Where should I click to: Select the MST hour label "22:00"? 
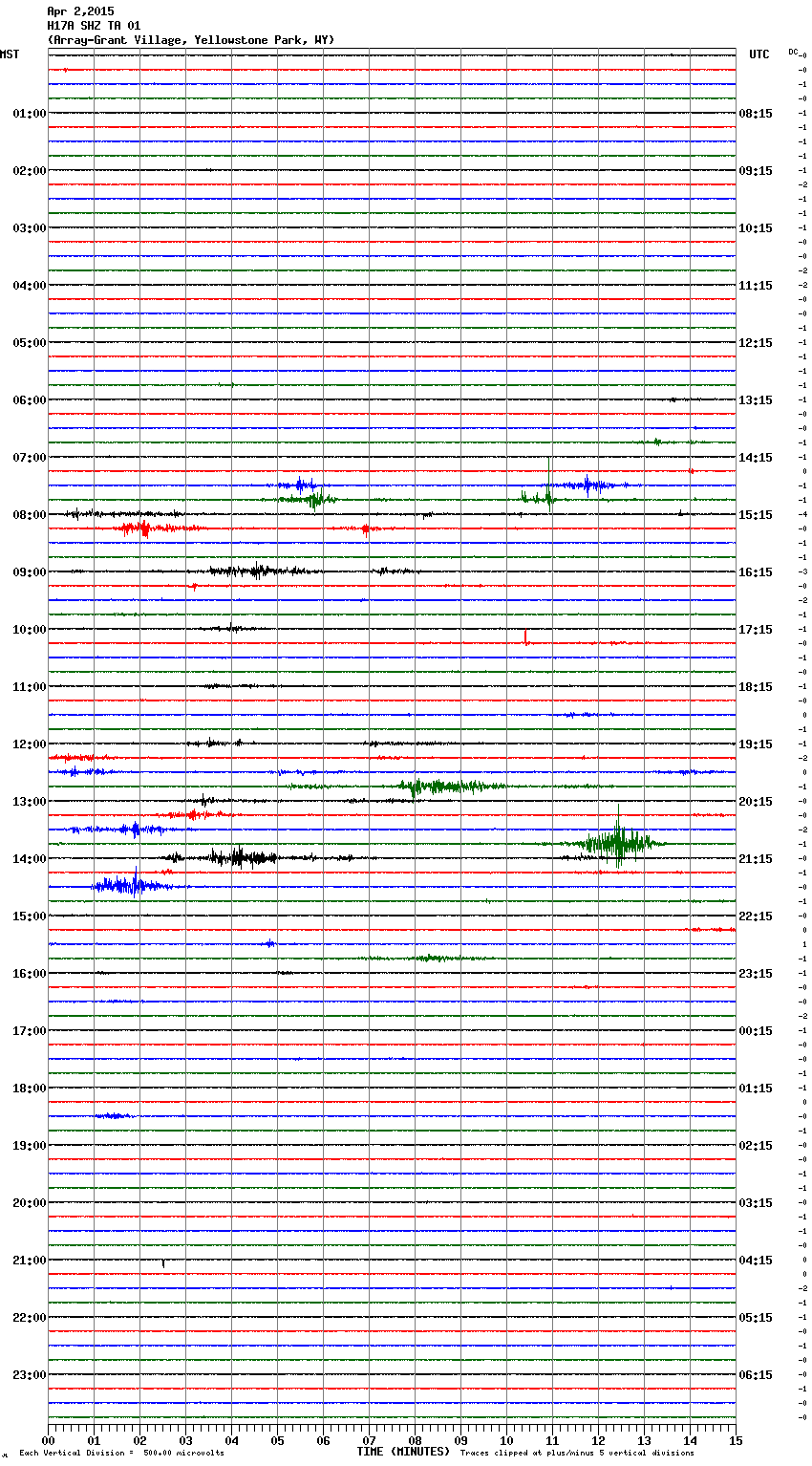(x=30, y=1318)
